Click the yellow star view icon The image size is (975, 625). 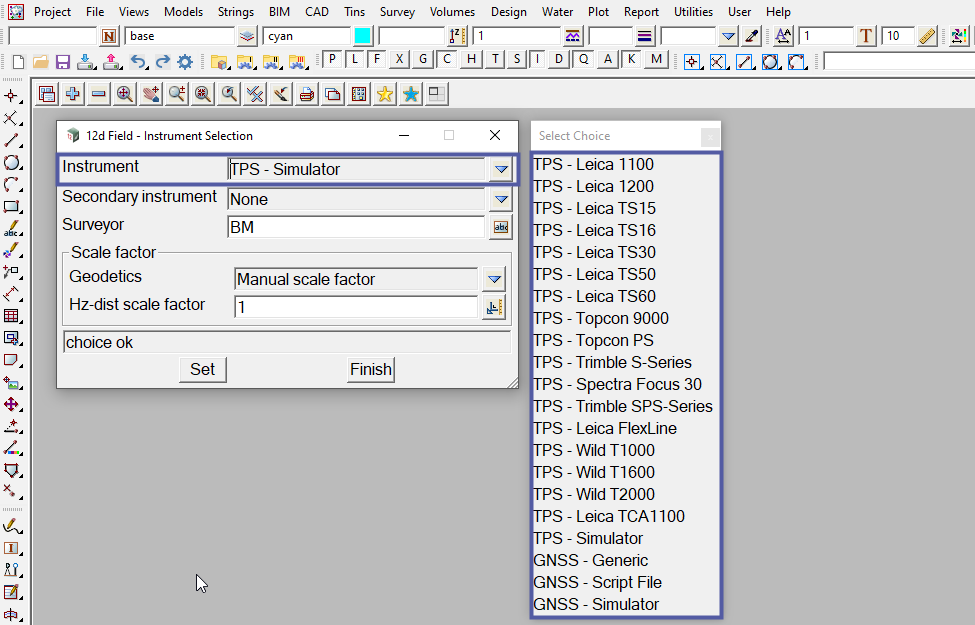coord(385,95)
